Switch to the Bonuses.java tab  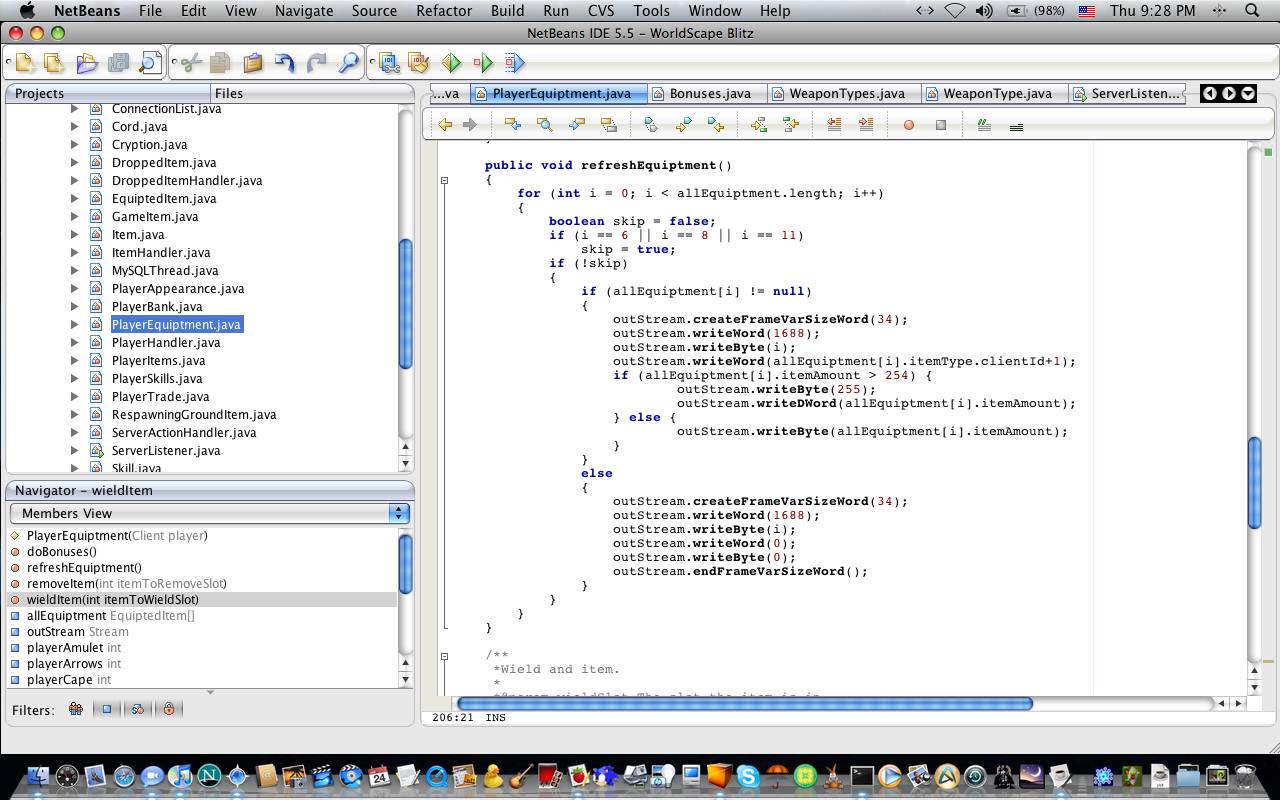point(707,94)
